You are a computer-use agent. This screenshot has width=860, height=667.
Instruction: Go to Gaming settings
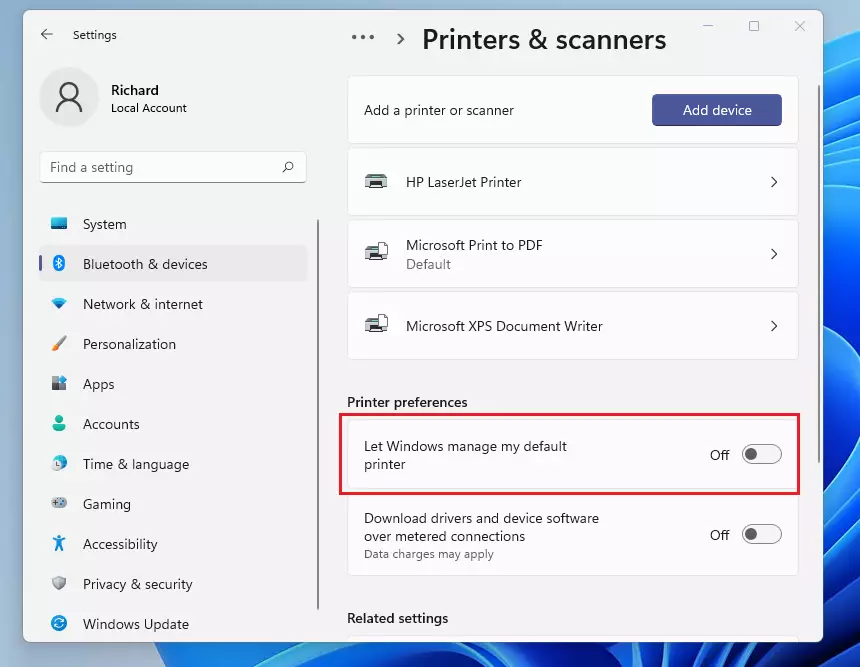(x=173, y=504)
